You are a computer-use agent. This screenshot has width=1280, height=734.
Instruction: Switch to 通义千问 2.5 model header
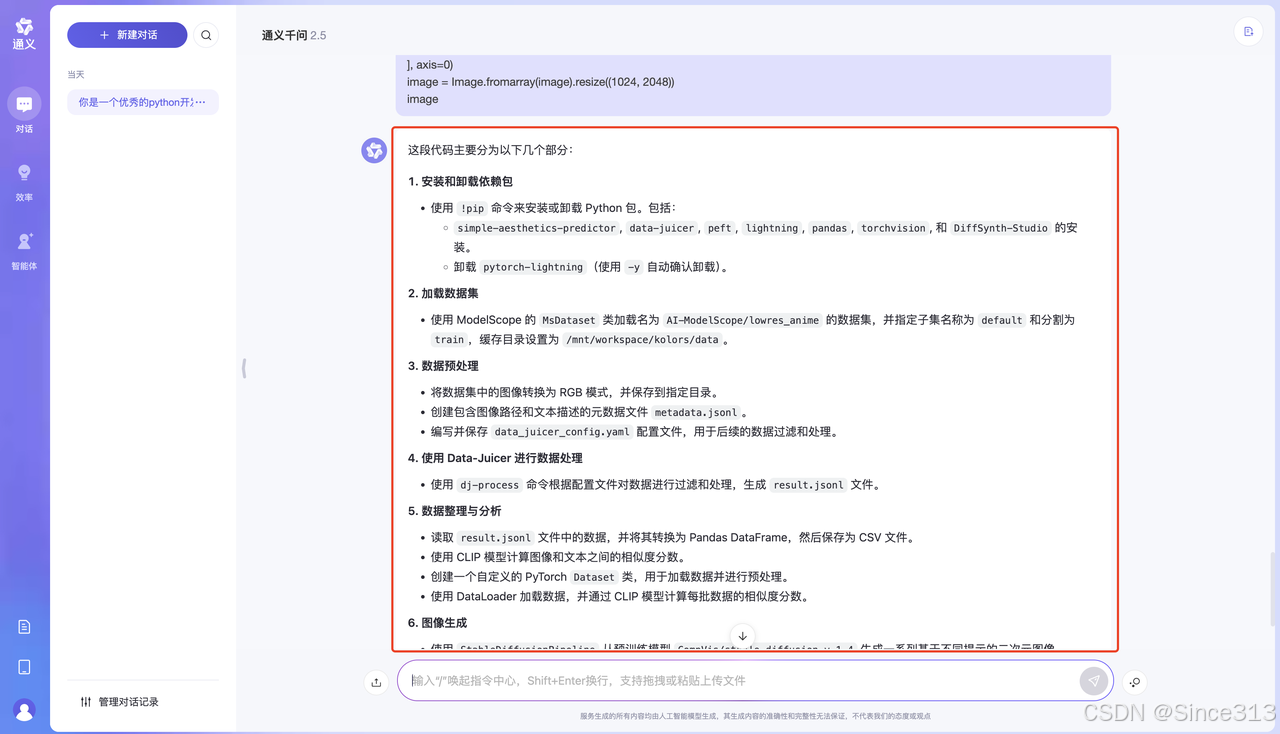point(293,34)
